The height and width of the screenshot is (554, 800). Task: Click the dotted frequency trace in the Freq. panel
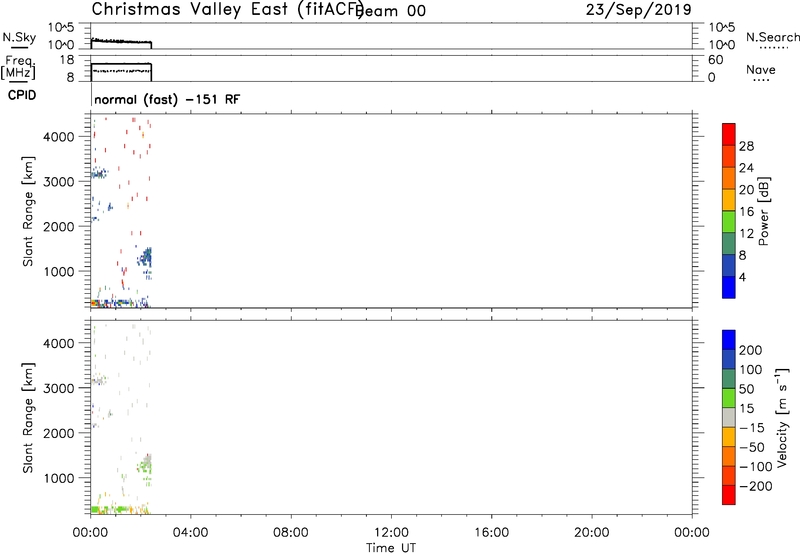(x=122, y=71)
